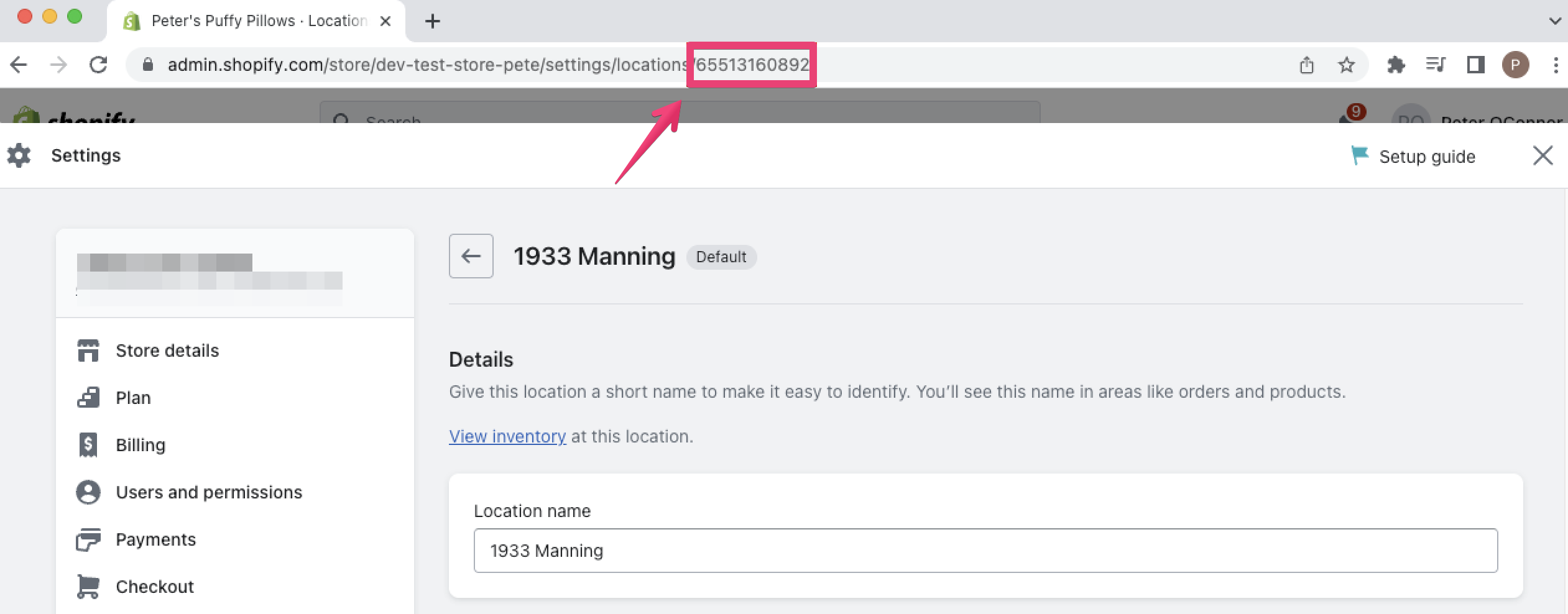1568x614 pixels.
Task: Open the Setup guide
Action: (1413, 156)
